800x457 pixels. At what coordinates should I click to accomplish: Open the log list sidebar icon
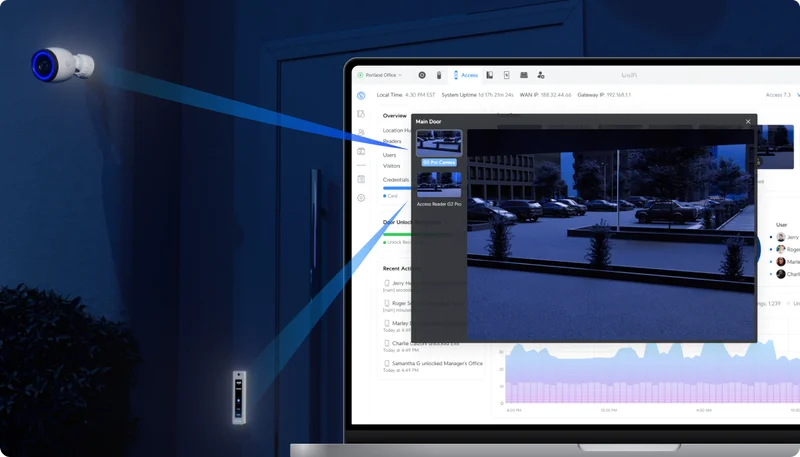coord(361,179)
